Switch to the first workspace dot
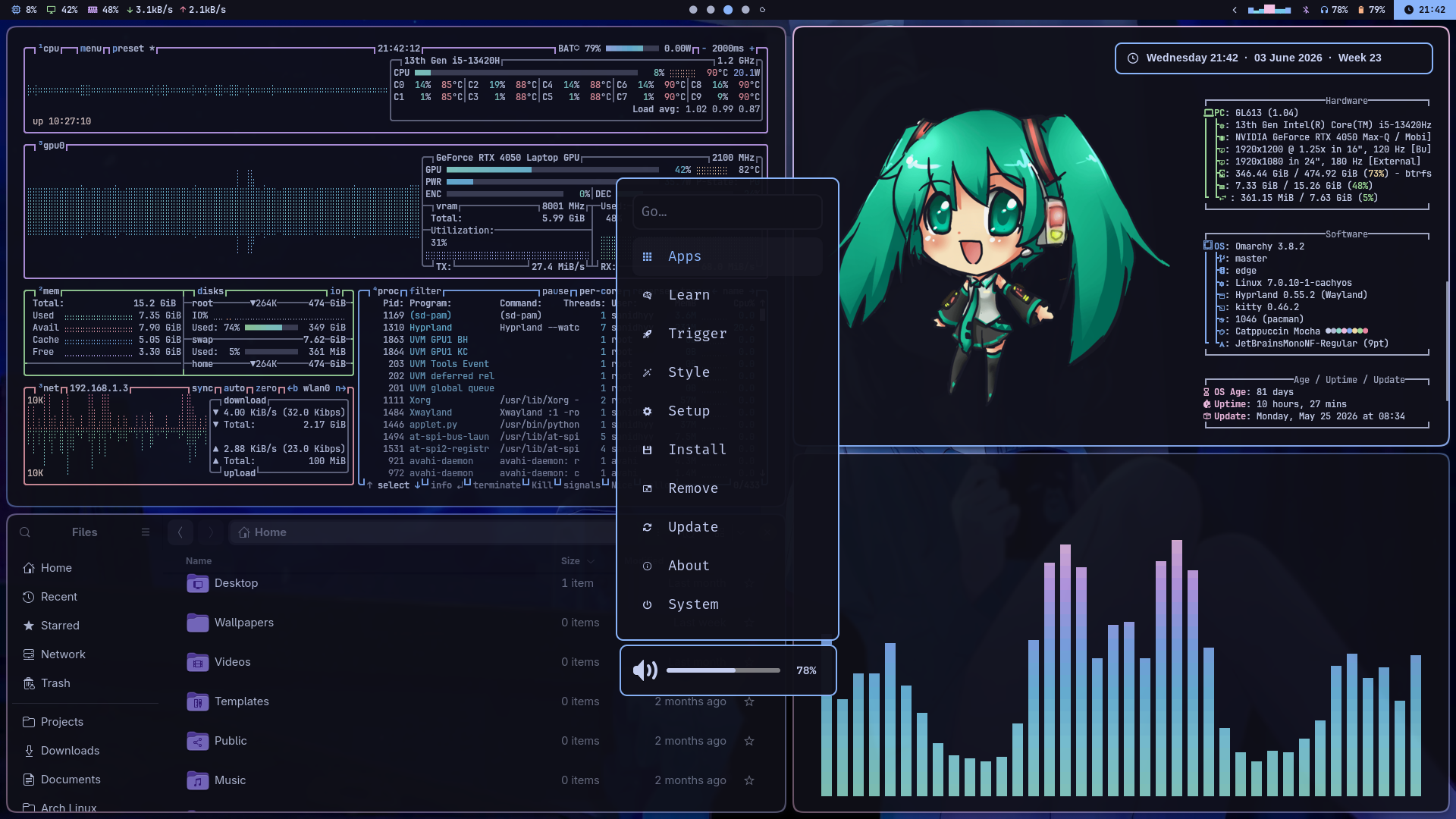Screen dimensions: 1456x819 693,10
